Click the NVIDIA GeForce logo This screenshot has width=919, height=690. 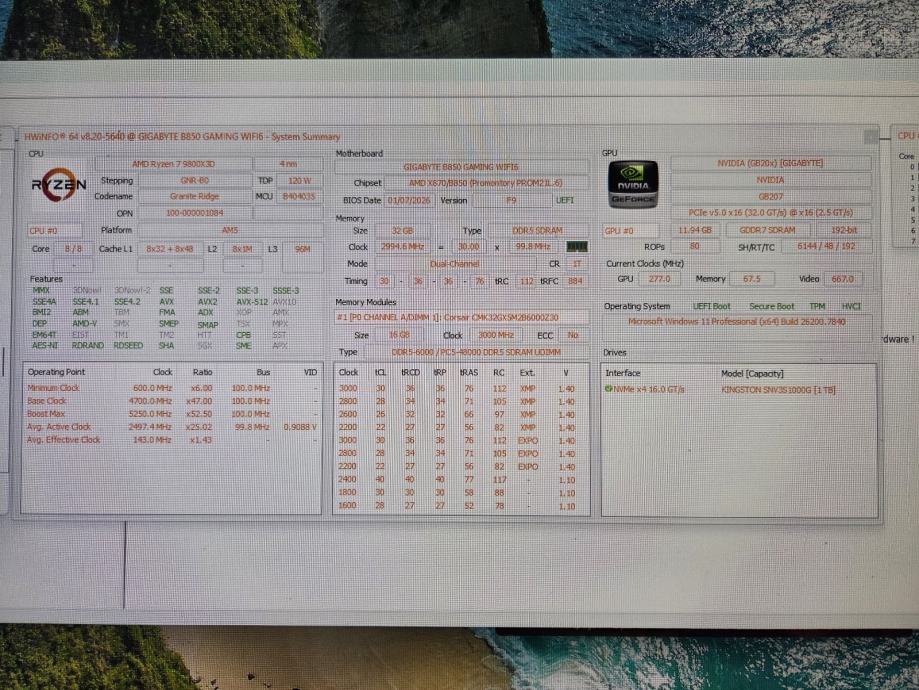click(x=633, y=184)
